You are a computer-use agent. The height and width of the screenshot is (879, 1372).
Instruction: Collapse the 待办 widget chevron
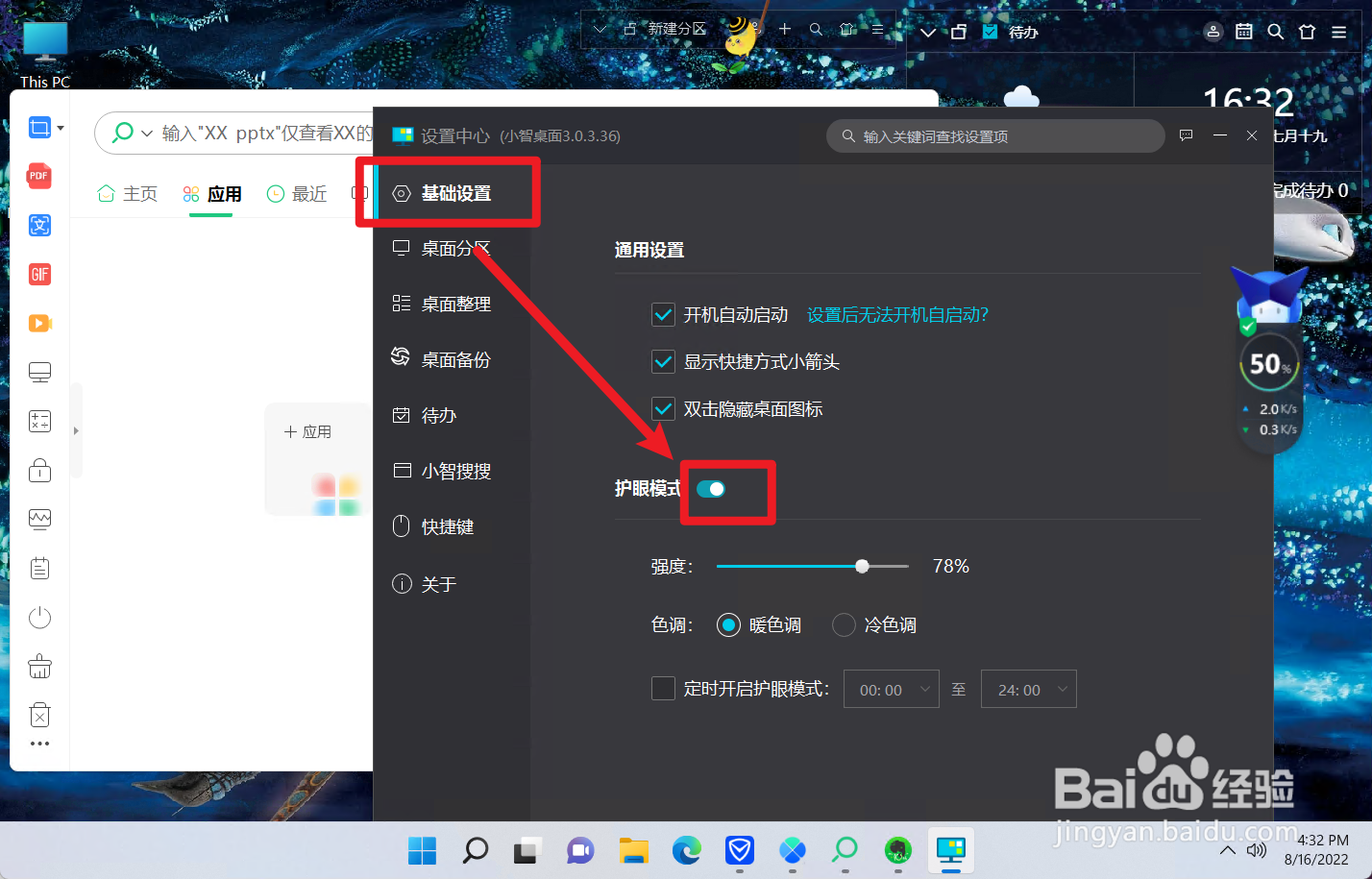pyautogui.click(x=928, y=32)
